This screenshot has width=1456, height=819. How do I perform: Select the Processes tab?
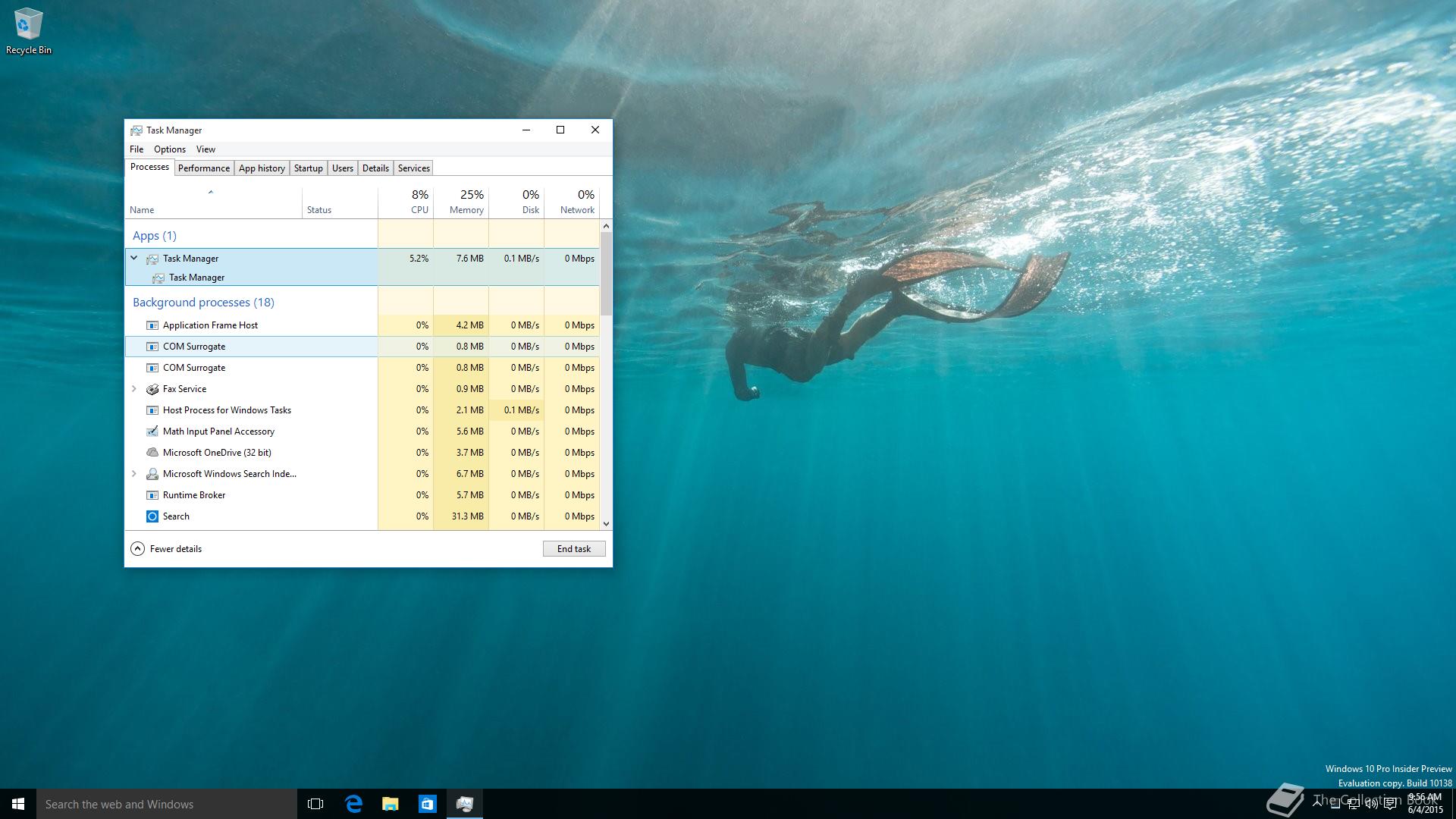pyautogui.click(x=149, y=167)
